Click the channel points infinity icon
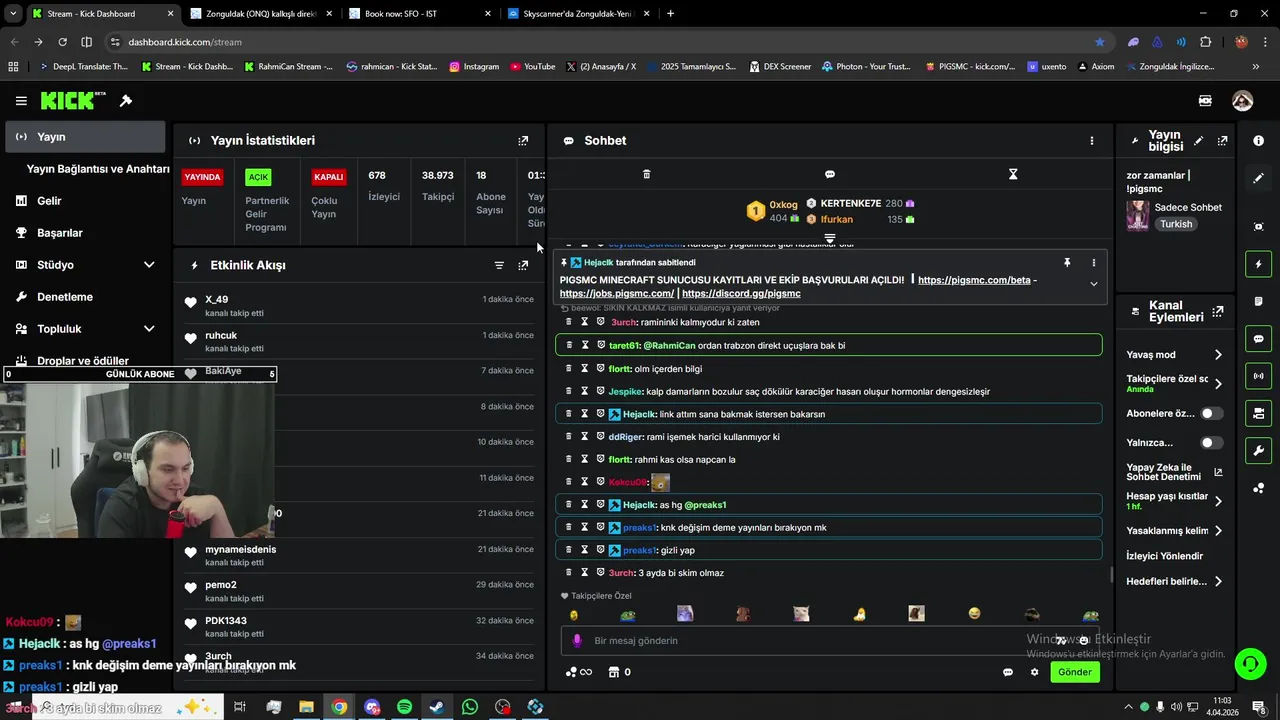Image resolution: width=1280 pixels, height=720 pixels. coord(579,672)
